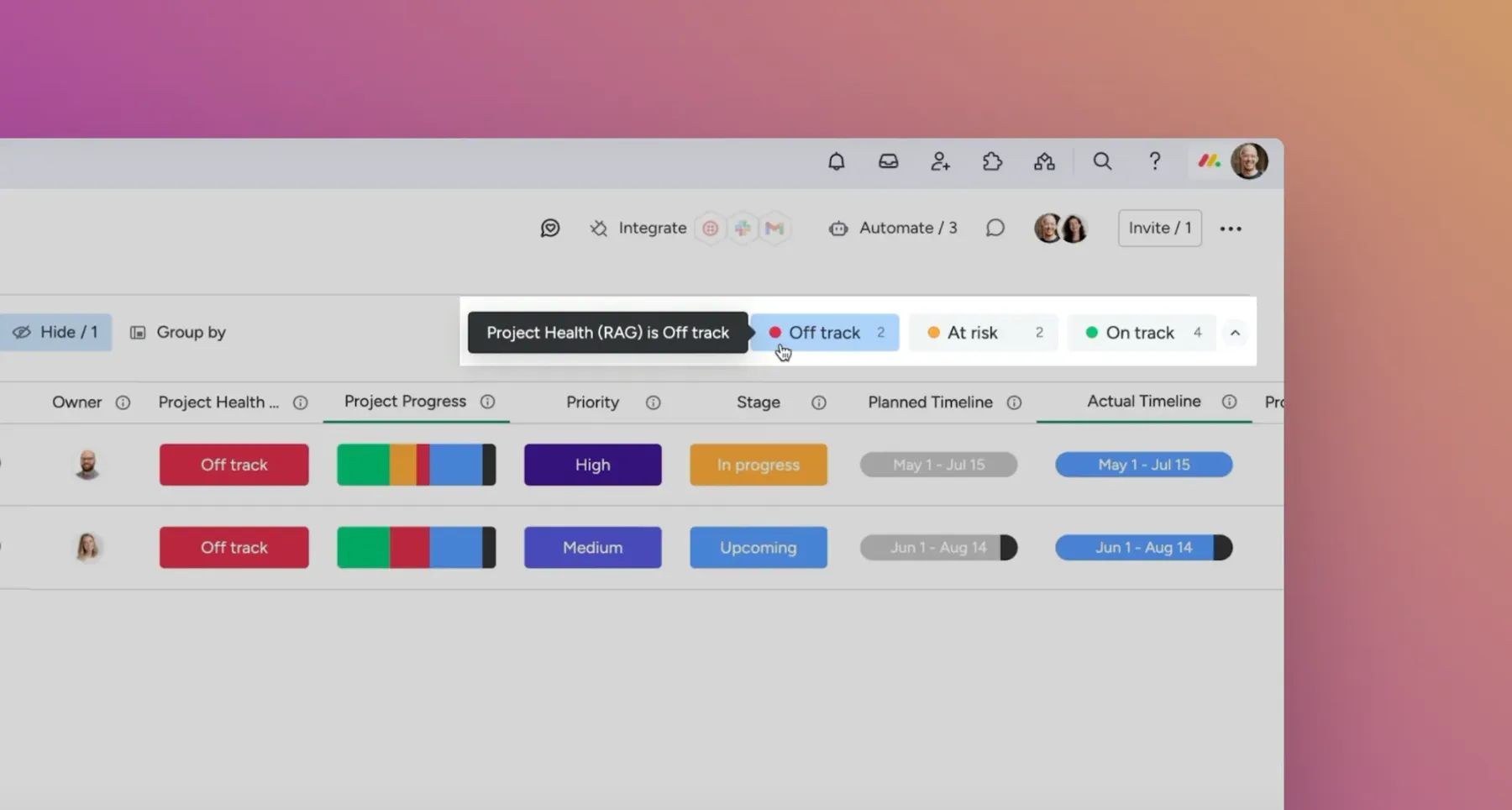Select the Project Progress column header
Viewport: 1512px width, 810px height.
coord(405,402)
